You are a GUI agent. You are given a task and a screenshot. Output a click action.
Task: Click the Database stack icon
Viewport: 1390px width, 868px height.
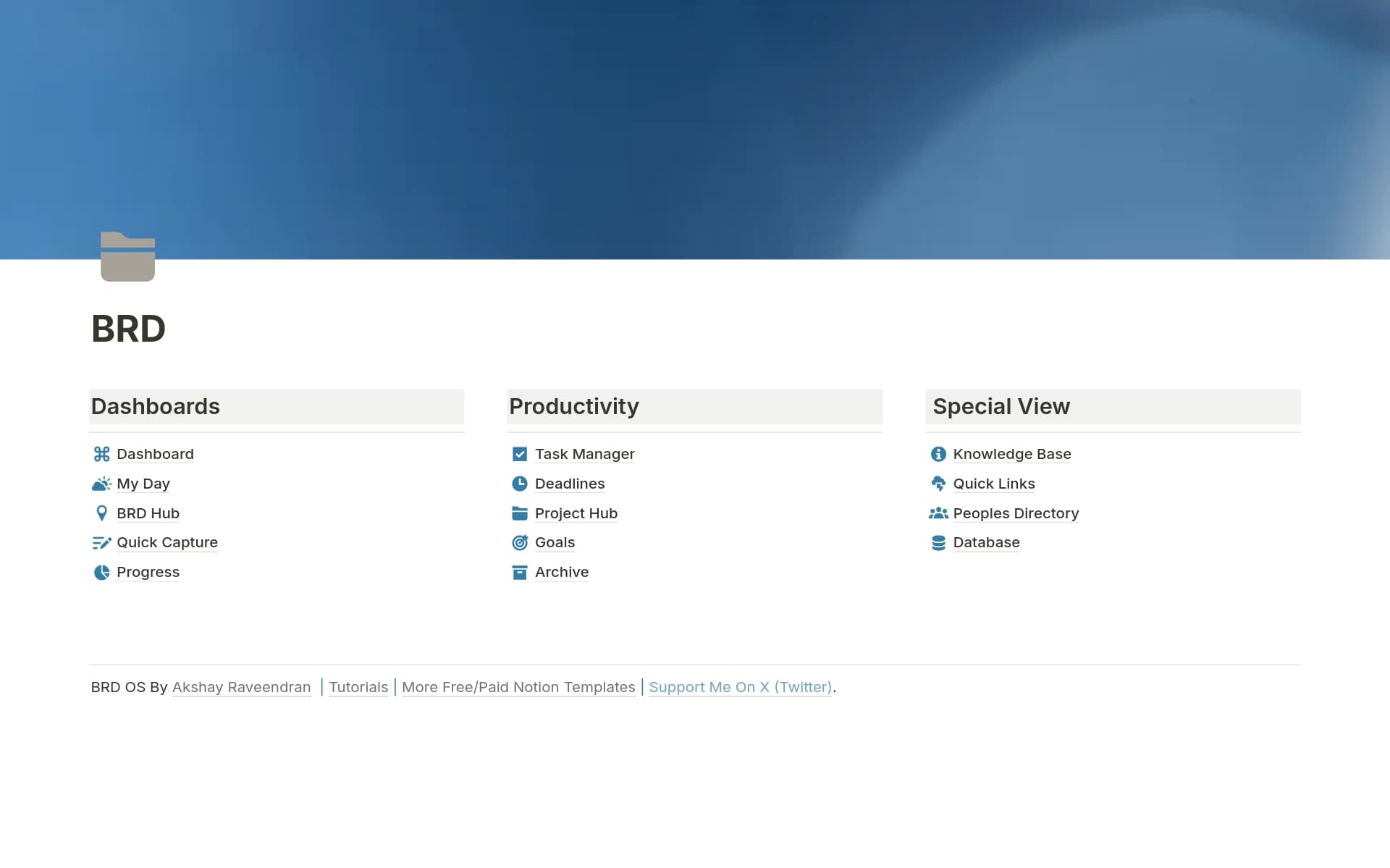pos(938,542)
